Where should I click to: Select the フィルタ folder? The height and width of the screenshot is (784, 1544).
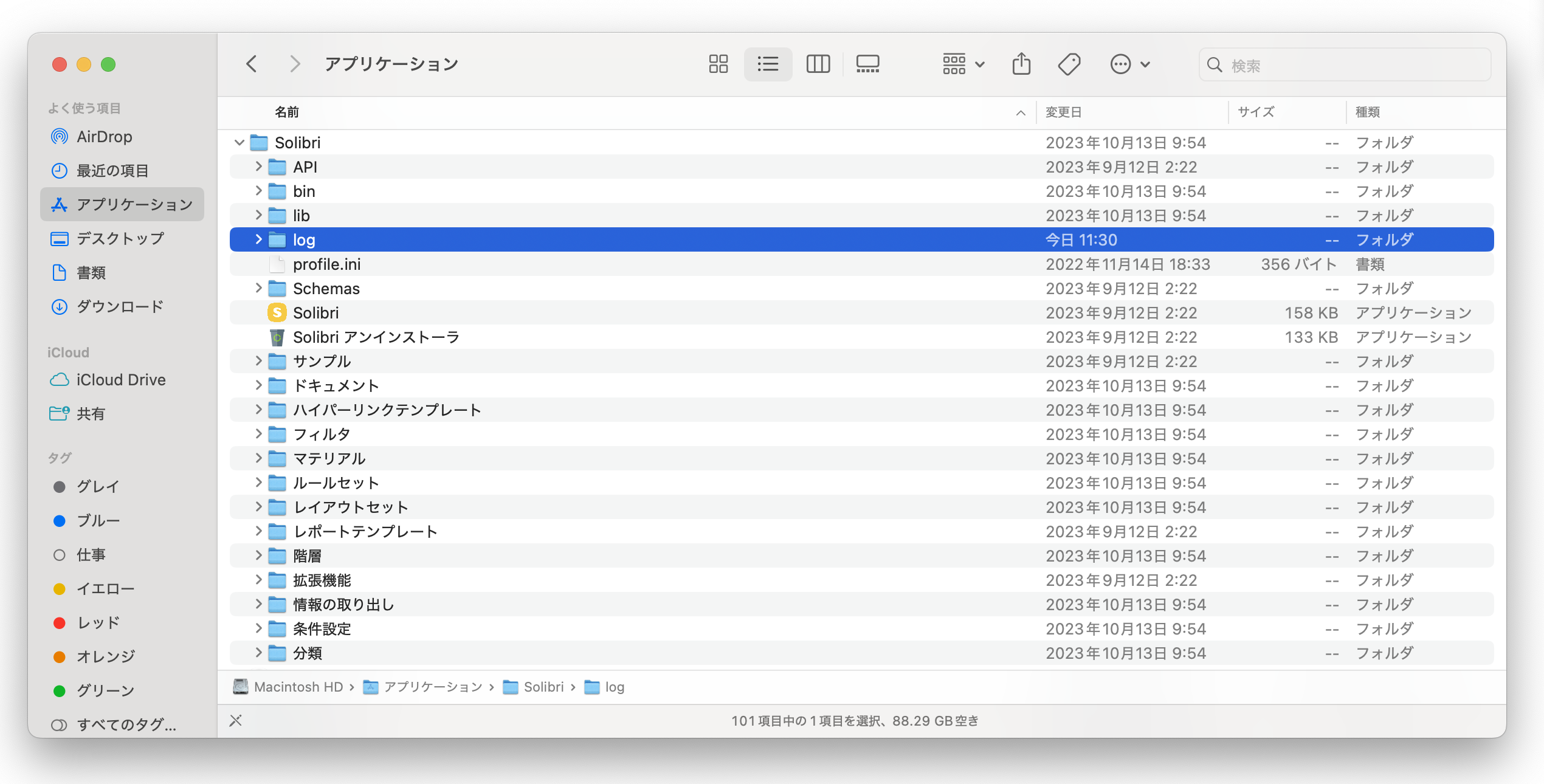(861, 435)
